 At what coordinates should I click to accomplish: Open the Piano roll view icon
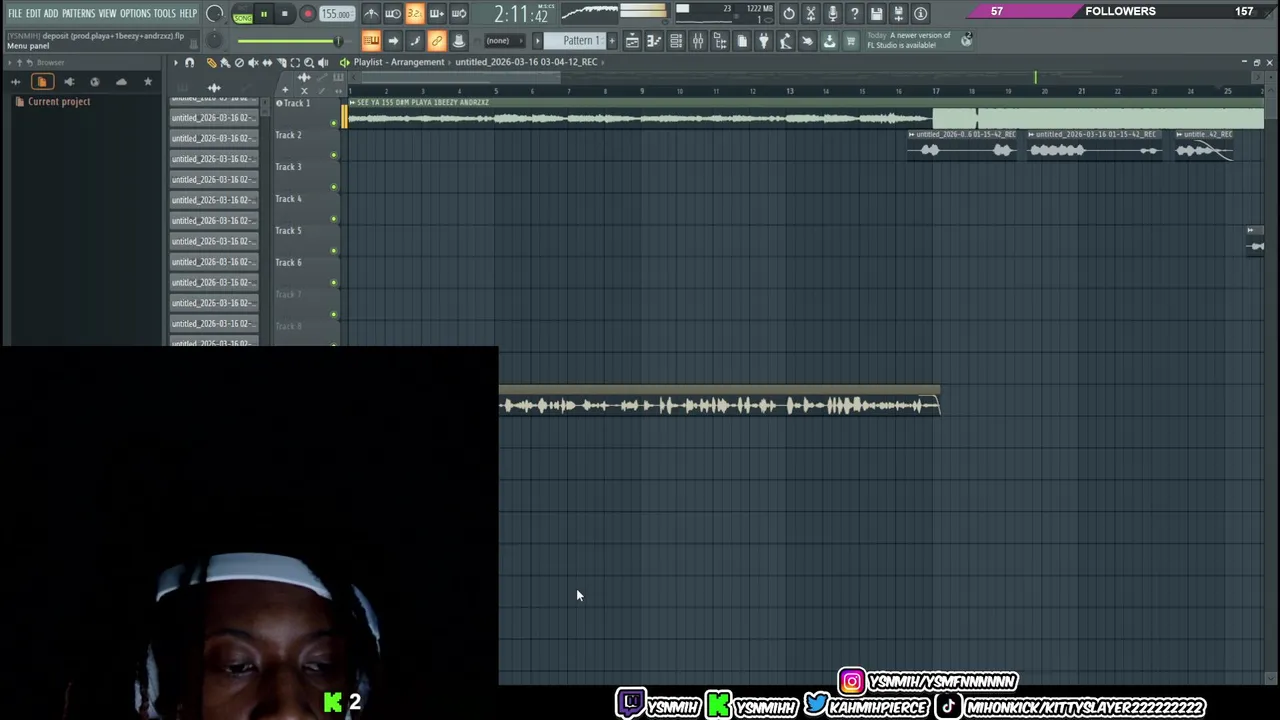point(654,41)
